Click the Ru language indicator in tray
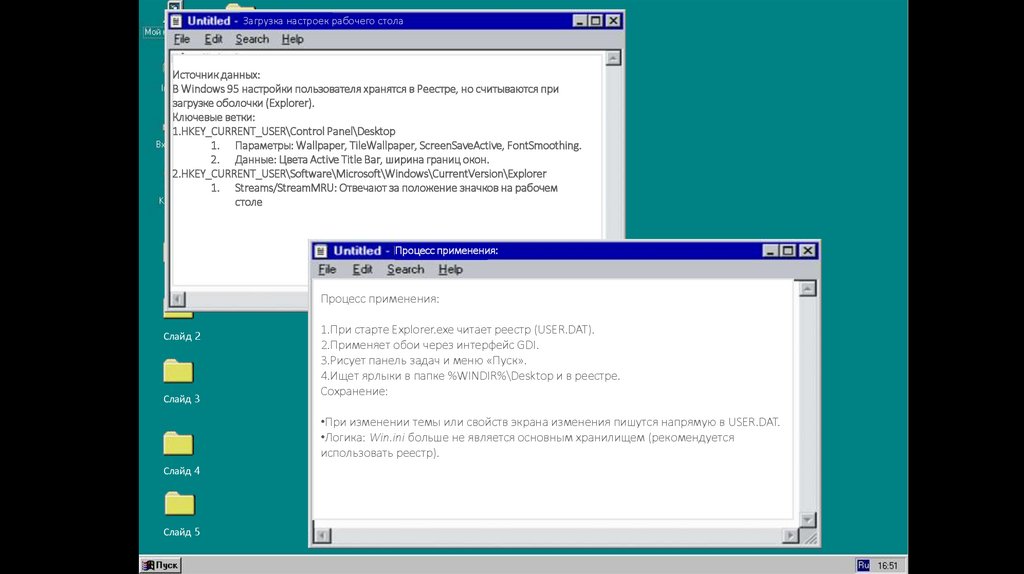The height and width of the screenshot is (574, 1024). tap(863, 565)
